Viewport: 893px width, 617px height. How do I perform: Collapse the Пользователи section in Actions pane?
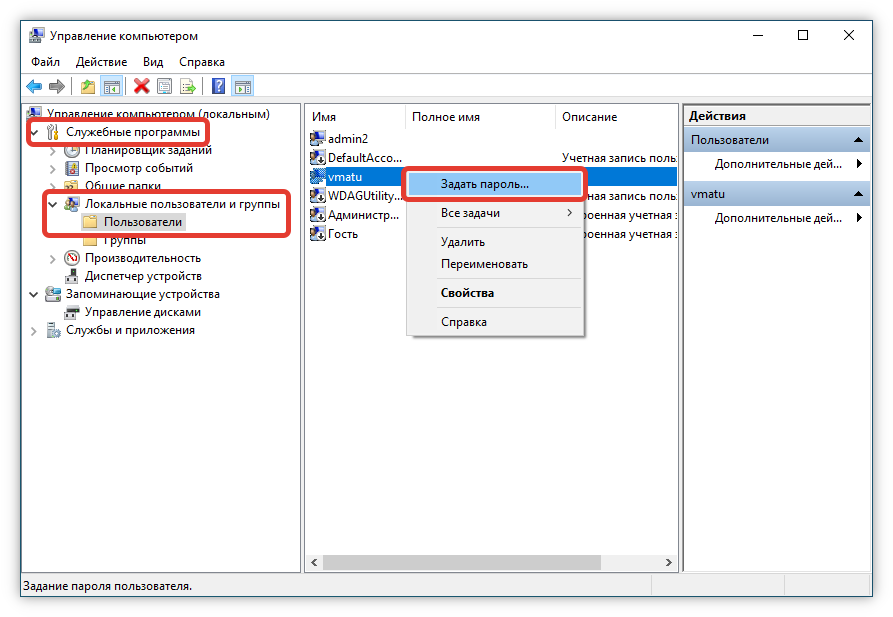(858, 141)
